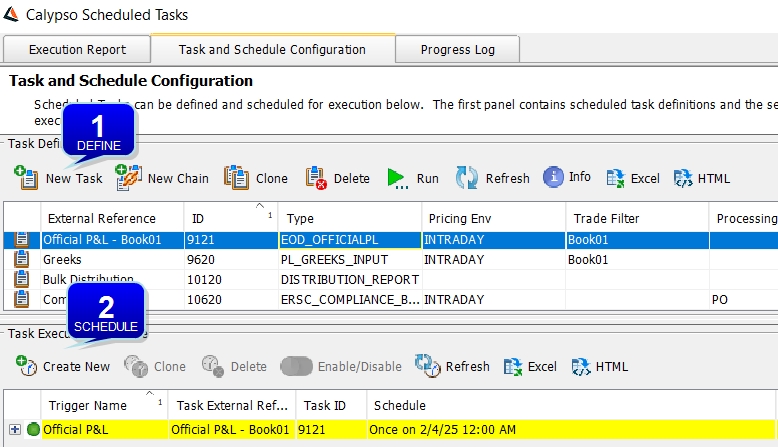Select Task and Schedule Configuration tab
778x447 pixels.
point(272,50)
